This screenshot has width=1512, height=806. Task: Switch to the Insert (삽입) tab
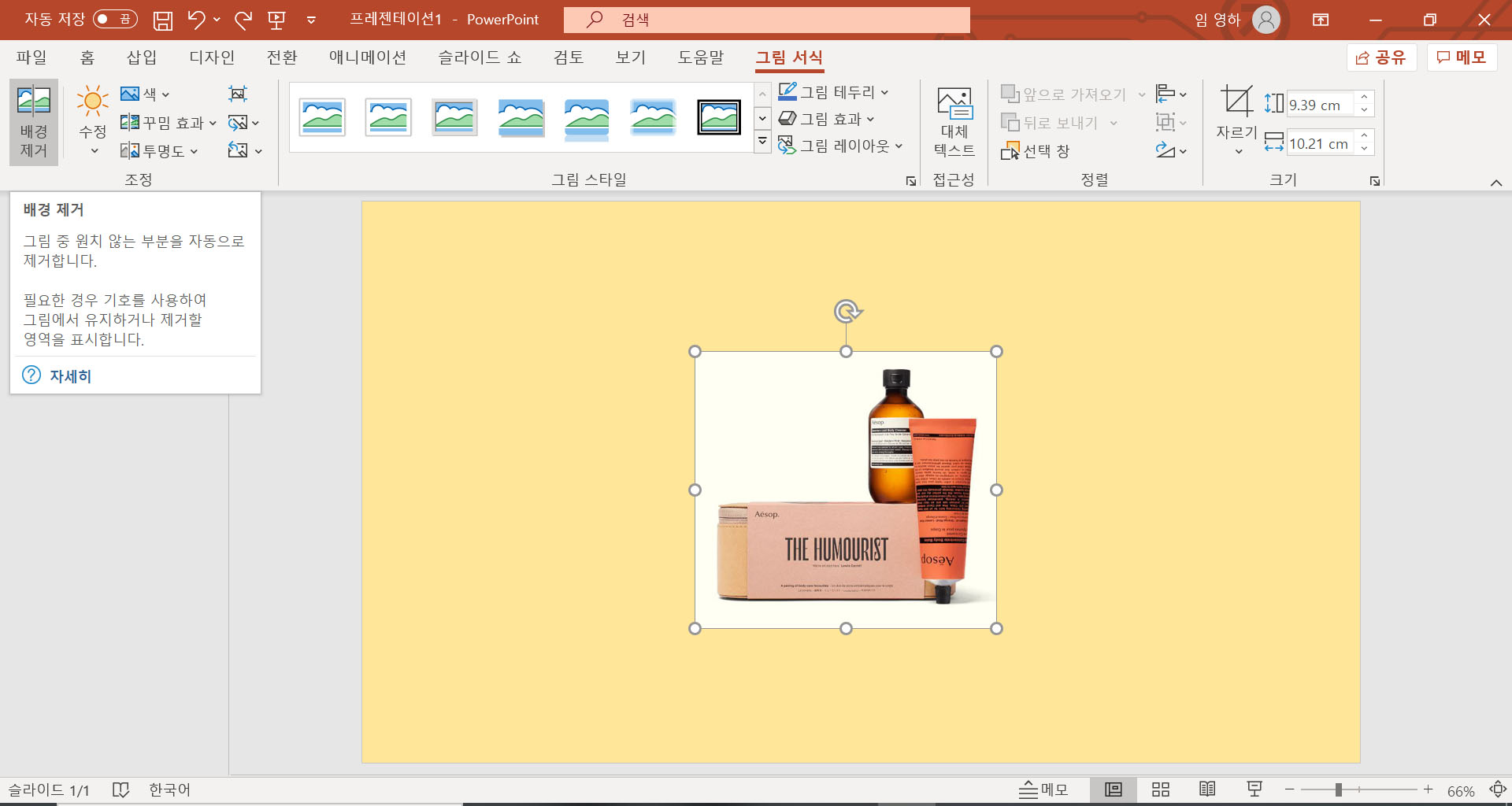pos(142,57)
